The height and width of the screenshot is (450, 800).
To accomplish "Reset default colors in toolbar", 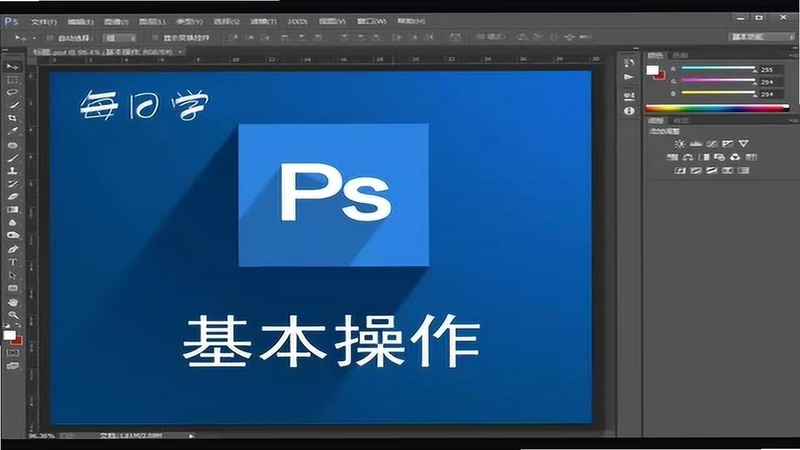I will click(x=7, y=326).
